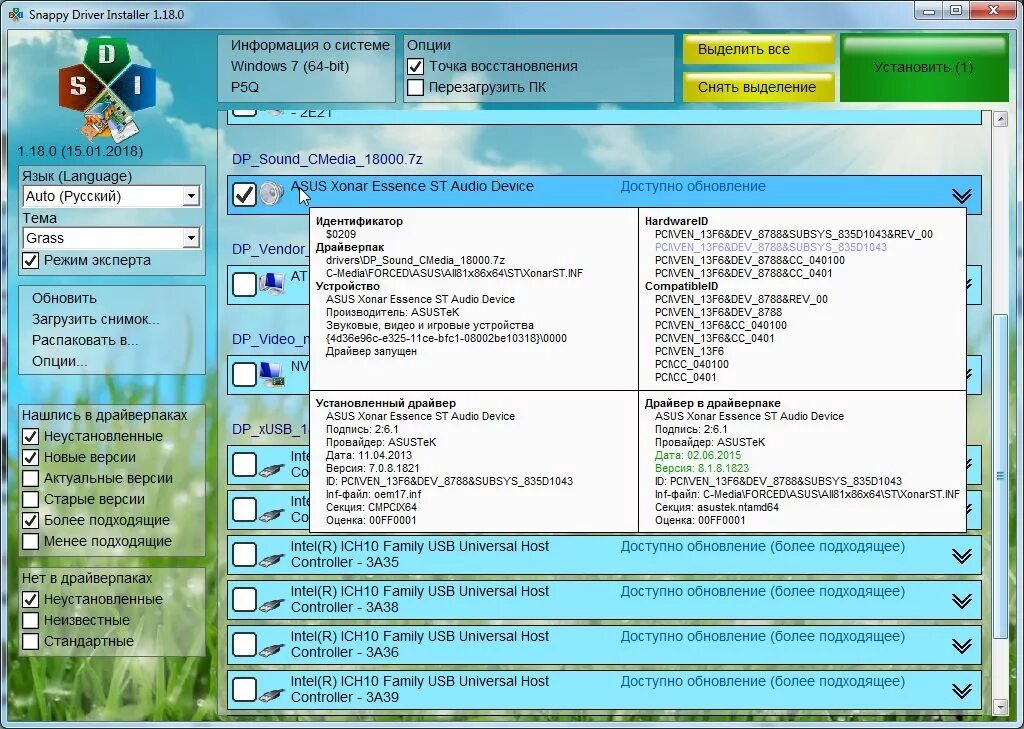This screenshot has width=1024, height=729.
Task: Select the USB Controller 3A39 driver checkbox
Action: (x=244, y=690)
